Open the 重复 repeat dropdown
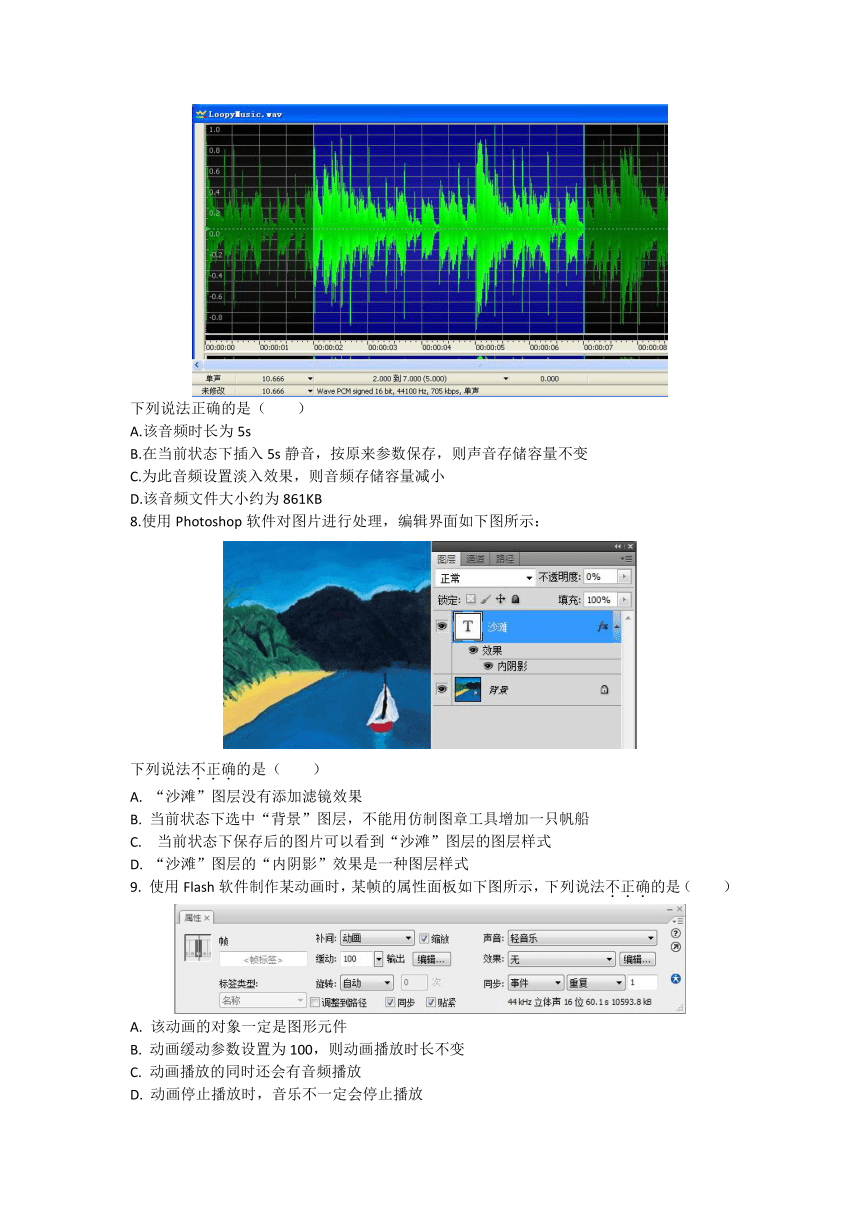The height and width of the screenshot is (1216, 860). click(596, 983)
